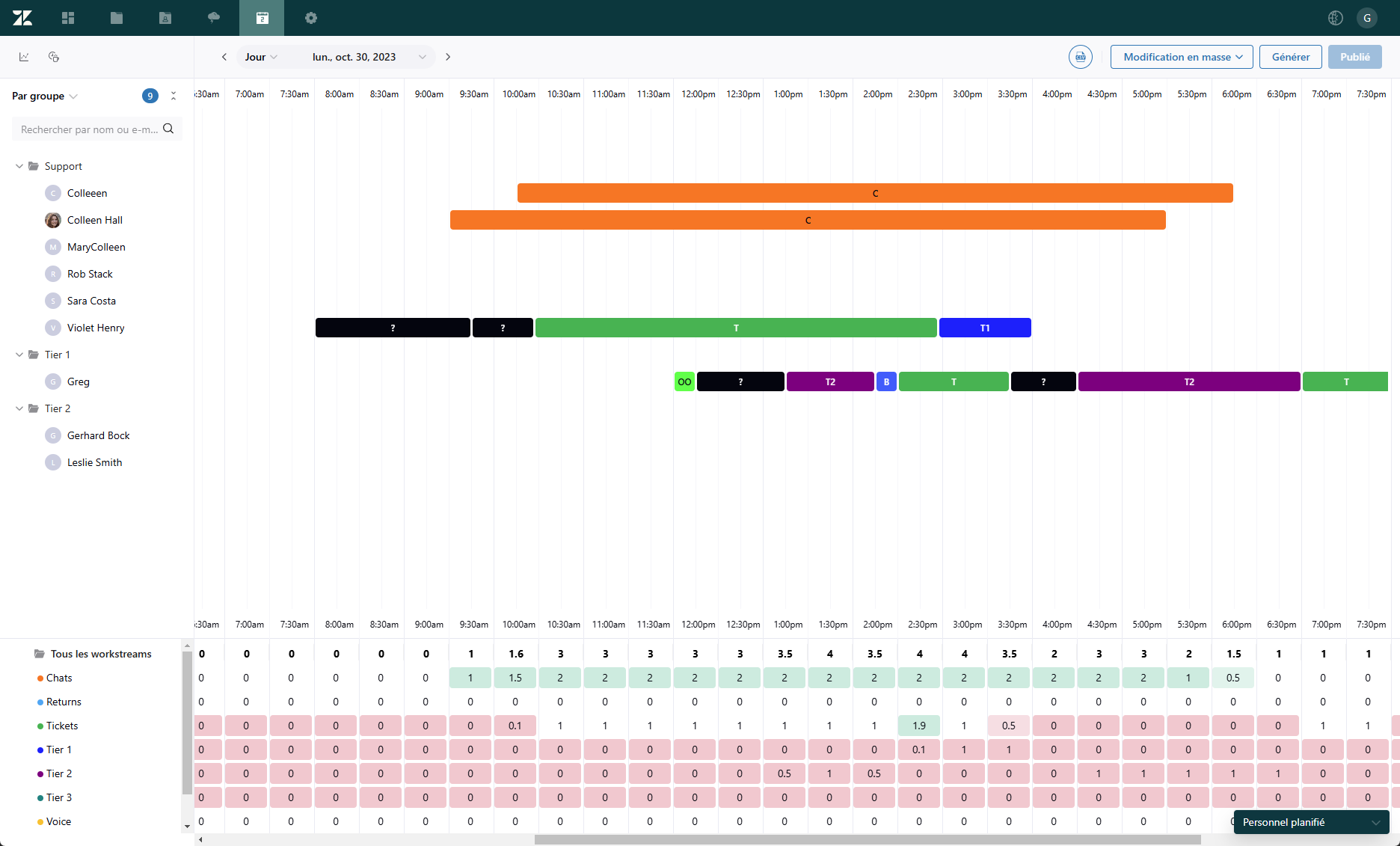Select the Tickets workstream row

click(x=62, y=726)
